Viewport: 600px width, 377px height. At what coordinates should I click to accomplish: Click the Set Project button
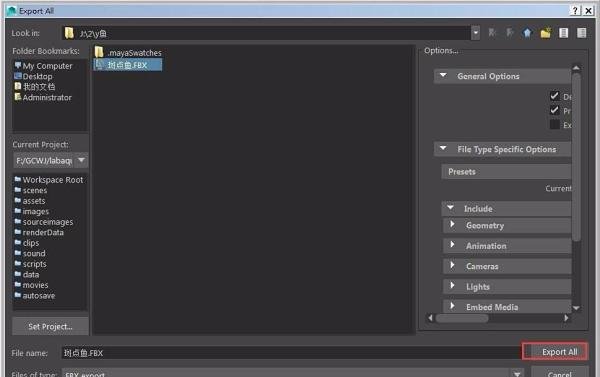pyautogui.click(x=50, y=326)
